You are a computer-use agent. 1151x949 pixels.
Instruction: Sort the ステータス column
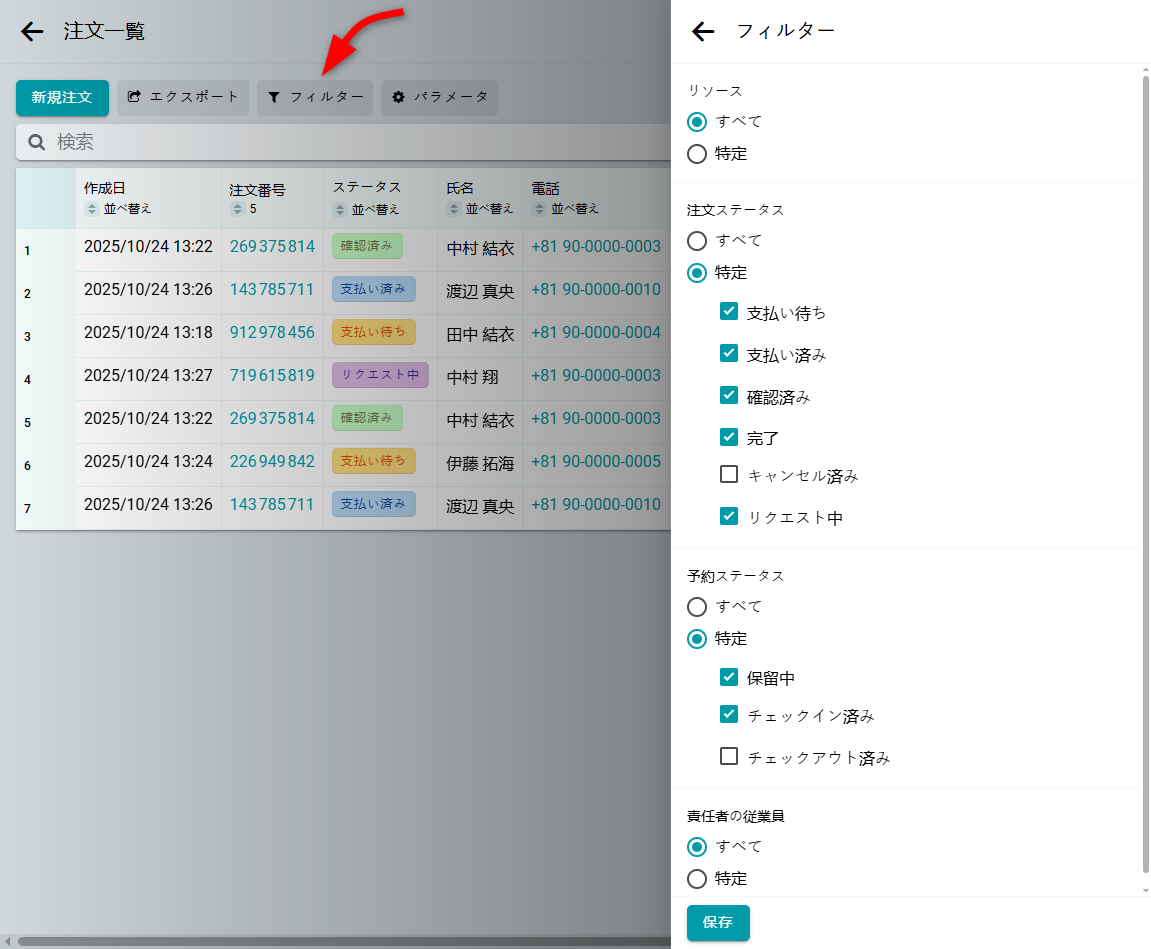click(x=340, y=210)
